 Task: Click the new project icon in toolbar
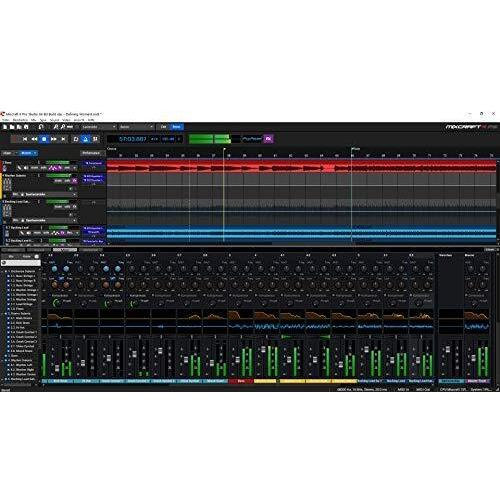click(5, 127)
